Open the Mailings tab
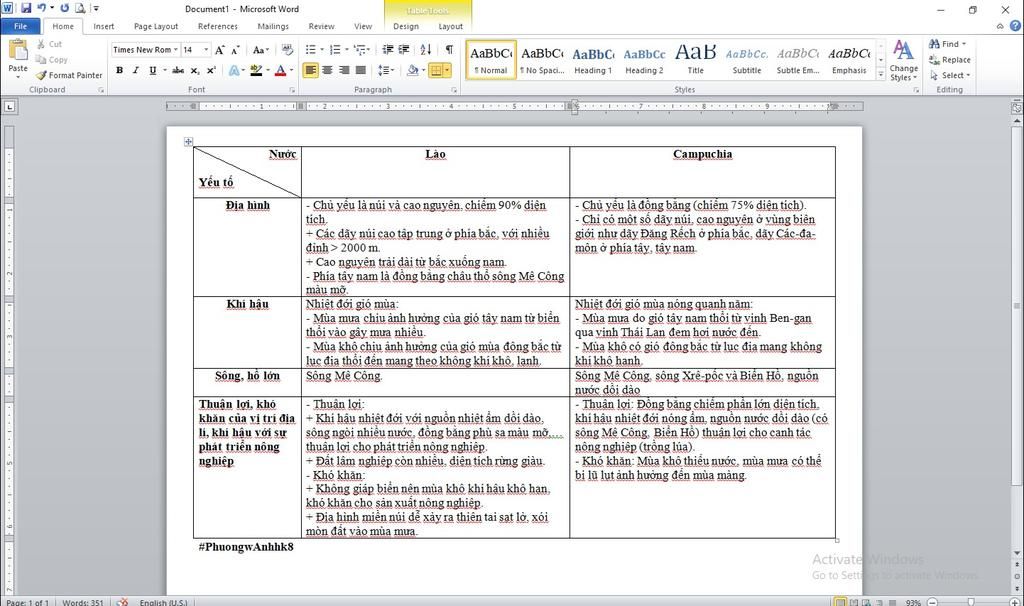The image size is (1024, 606). 273,26
